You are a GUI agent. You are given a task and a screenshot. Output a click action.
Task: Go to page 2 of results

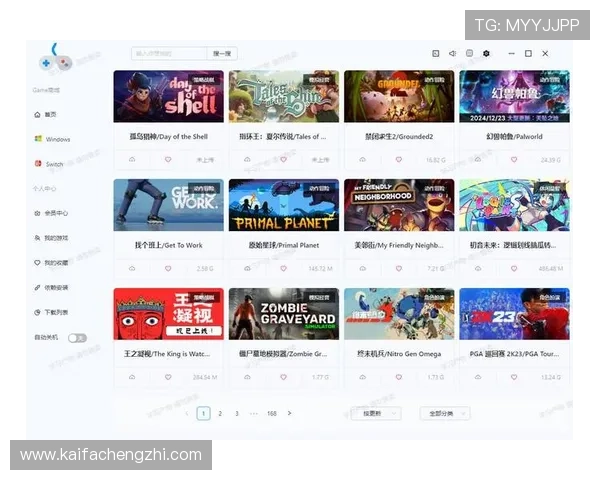tap(220, 413)
